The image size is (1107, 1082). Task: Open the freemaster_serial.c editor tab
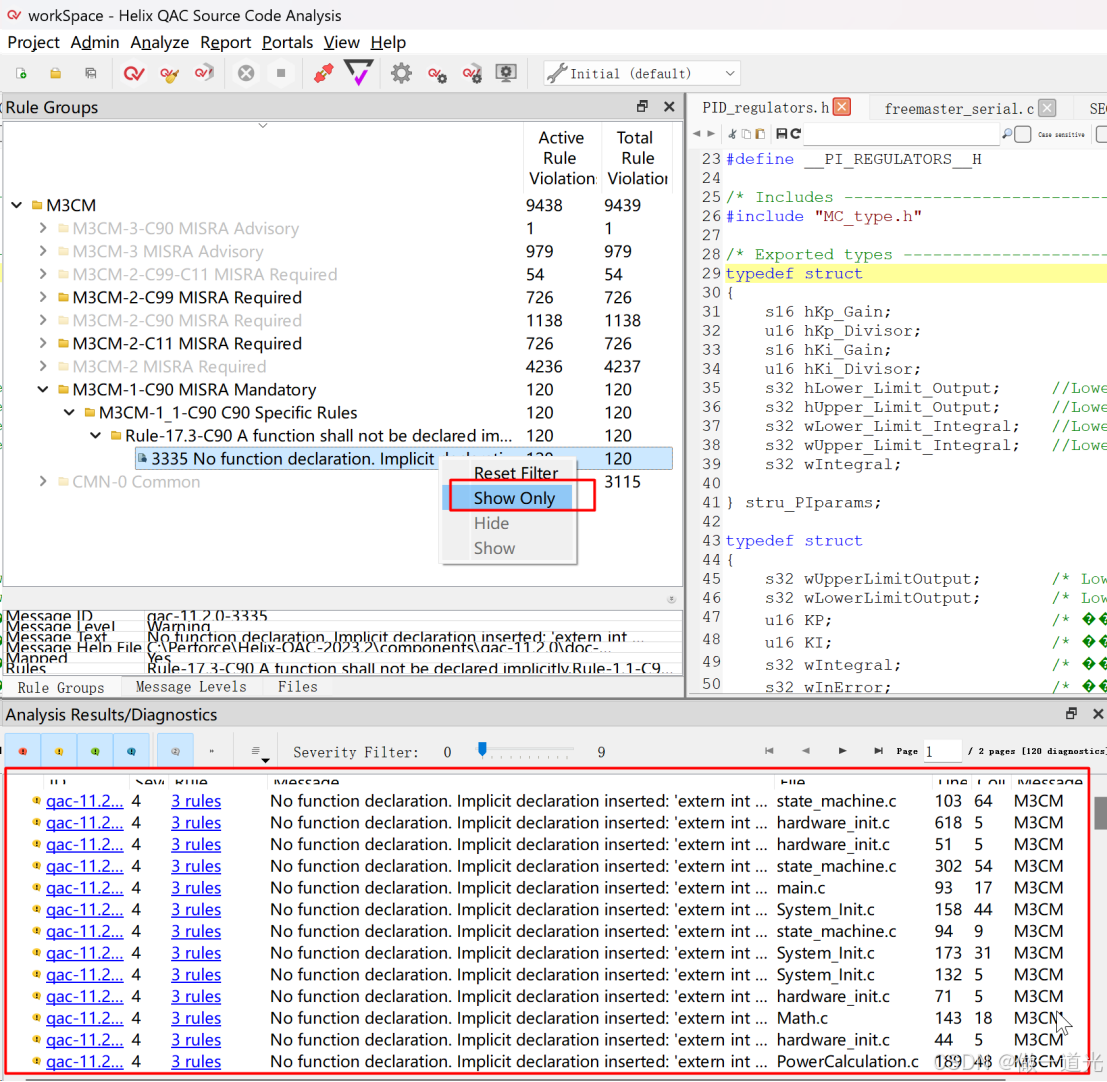tap(958, 108)
